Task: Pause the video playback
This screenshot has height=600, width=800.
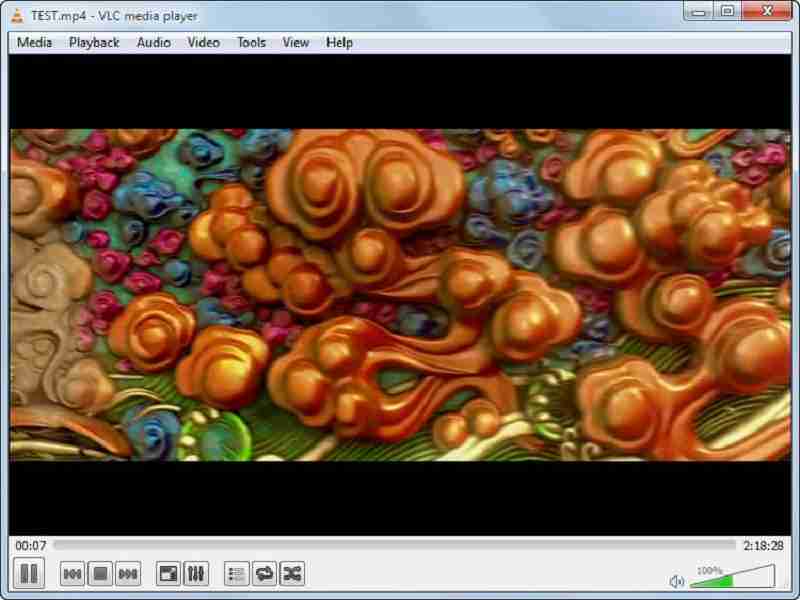Action: pyautogui.click(x=30, y=574)
